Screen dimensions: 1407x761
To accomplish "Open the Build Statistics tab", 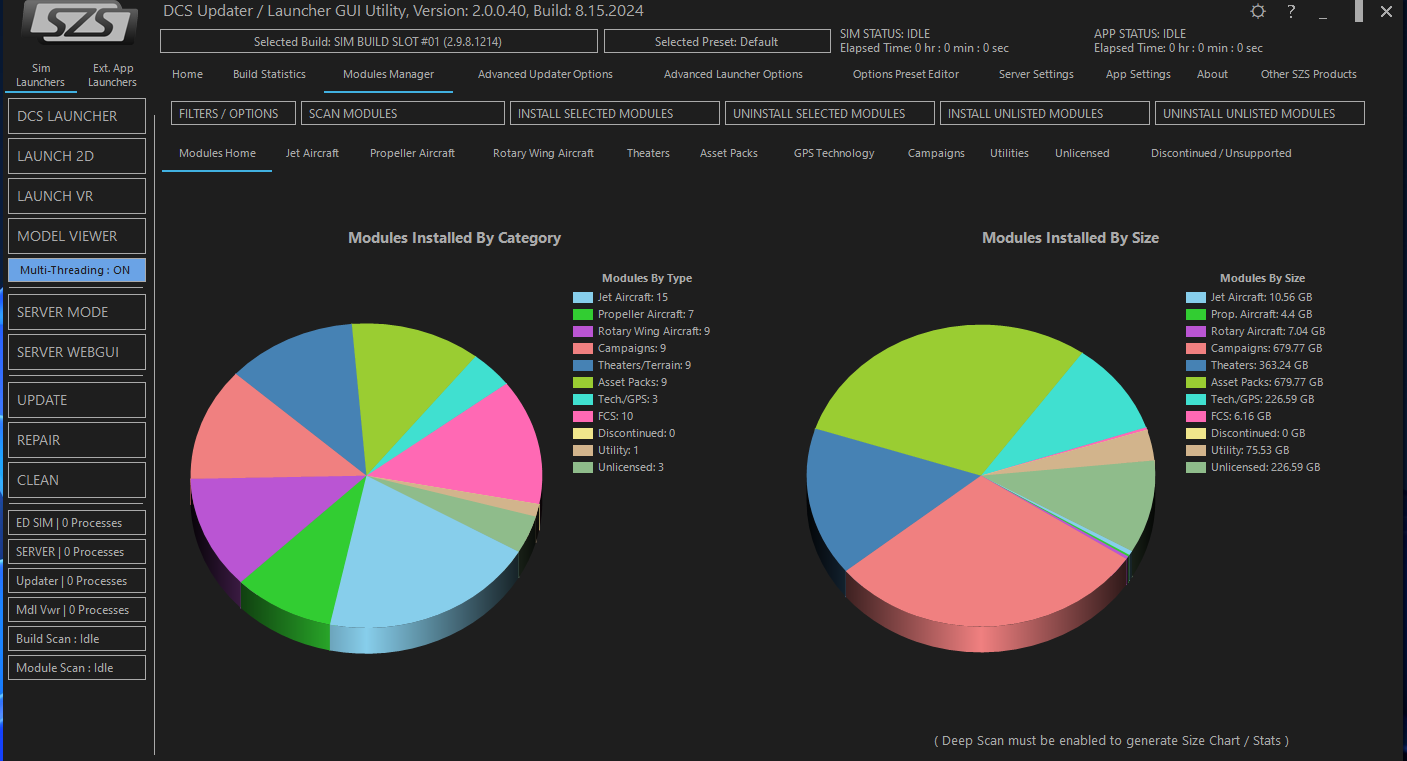I will click(x=269, y=74).
